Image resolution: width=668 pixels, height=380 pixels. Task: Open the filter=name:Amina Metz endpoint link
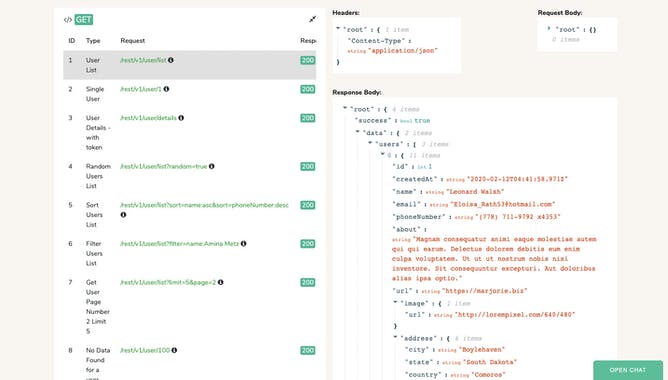coord(179,244)
